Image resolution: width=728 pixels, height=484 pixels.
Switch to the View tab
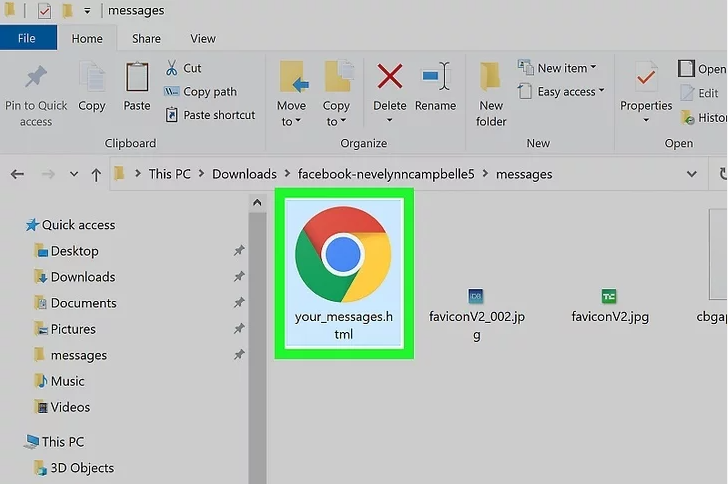(203, 39)
